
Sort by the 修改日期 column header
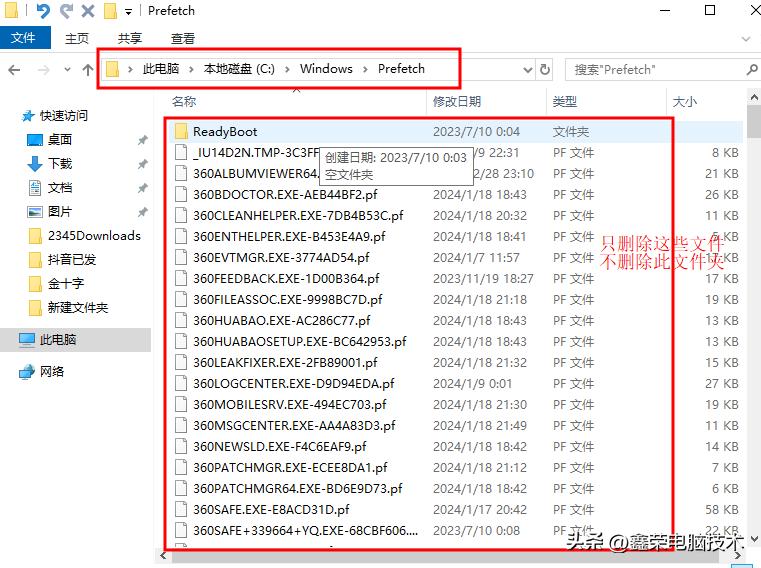coord(457,101)
